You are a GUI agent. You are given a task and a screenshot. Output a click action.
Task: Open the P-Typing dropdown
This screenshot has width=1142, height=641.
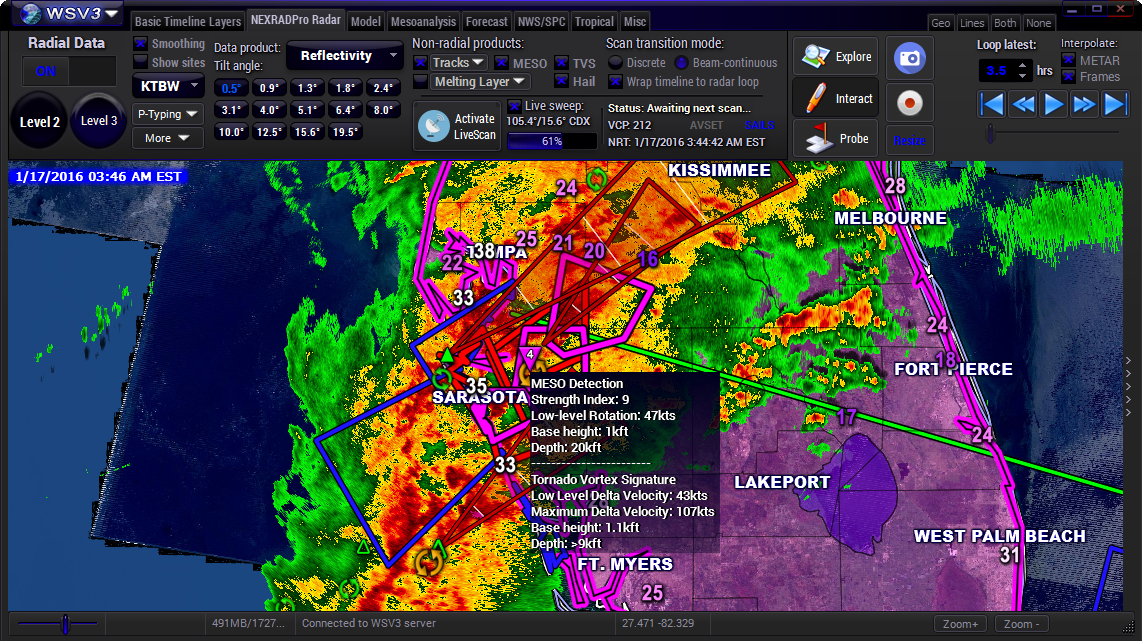click(x=168, y=114)
